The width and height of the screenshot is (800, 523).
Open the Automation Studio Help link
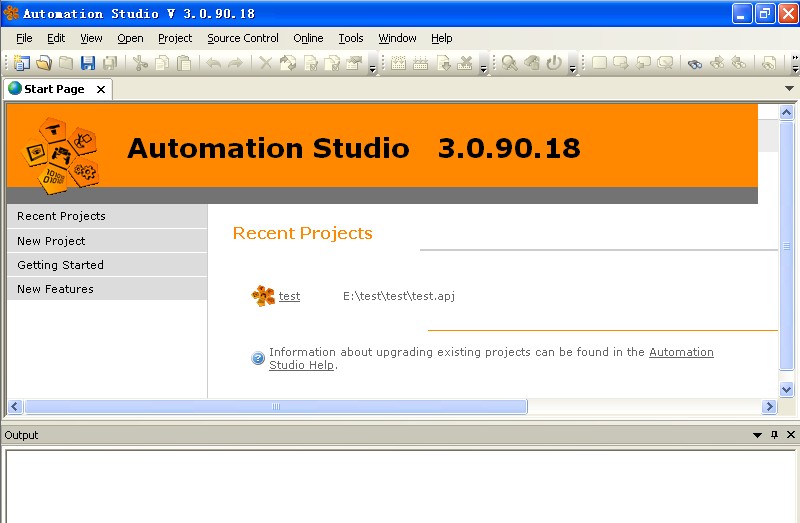681,352
